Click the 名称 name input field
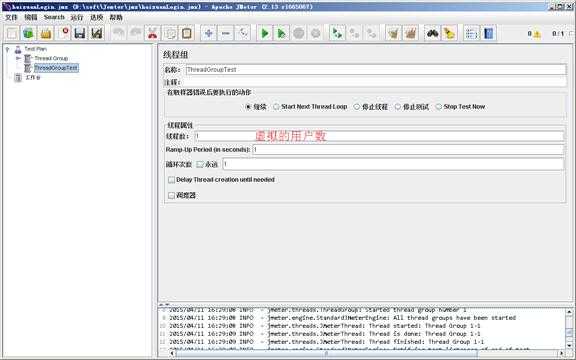 [x=376, y=70]
